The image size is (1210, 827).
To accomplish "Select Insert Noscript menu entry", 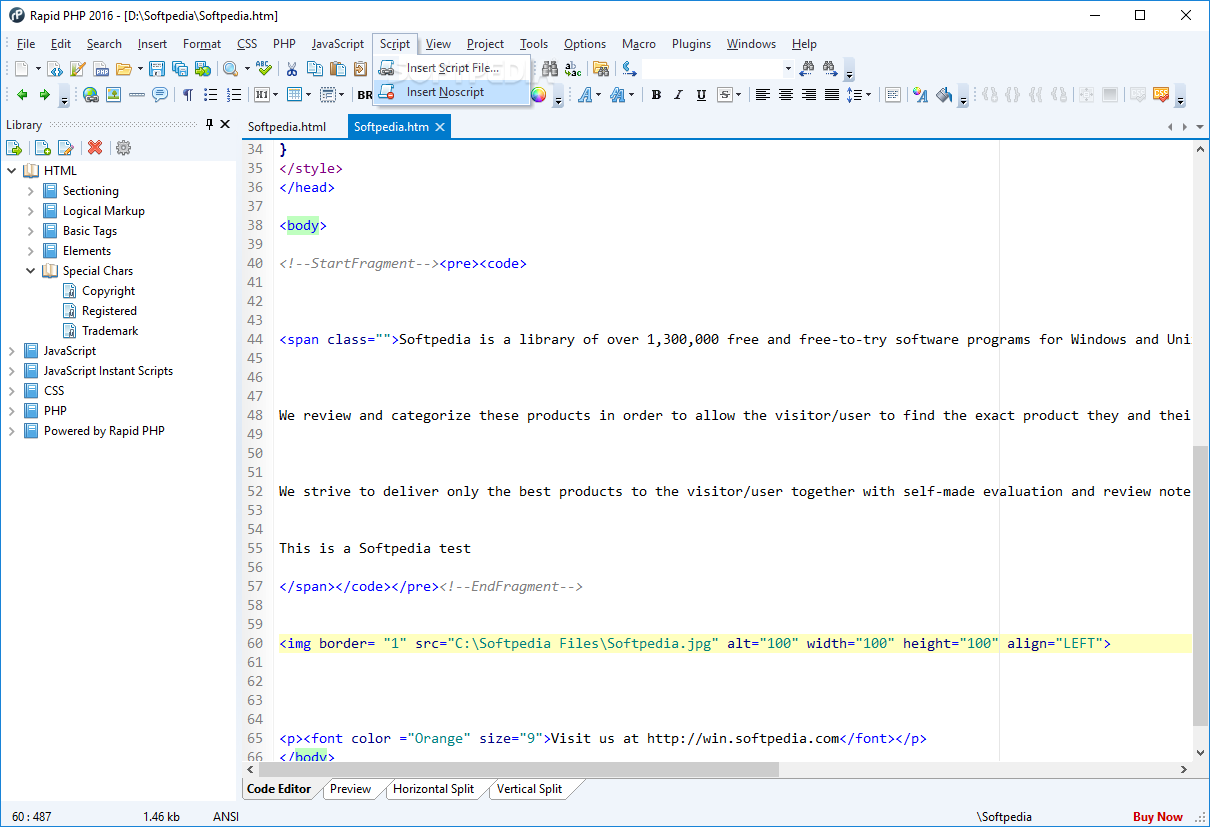I will [x=451, y=92].
